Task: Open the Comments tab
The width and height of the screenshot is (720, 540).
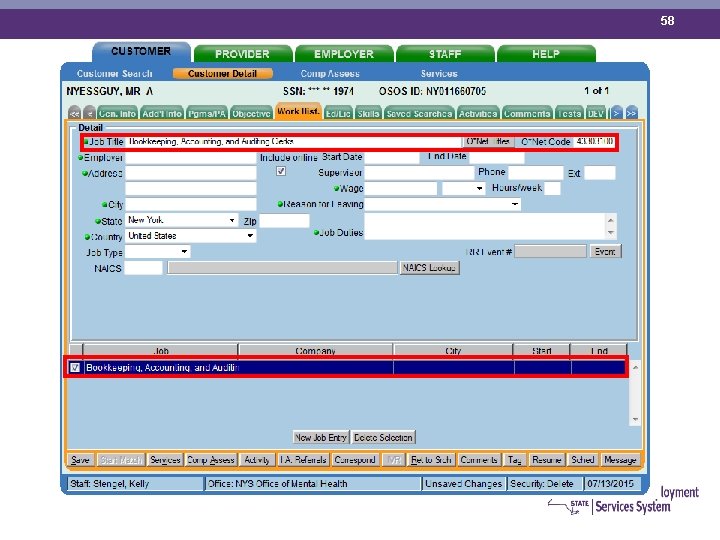Action: point(527,113)
